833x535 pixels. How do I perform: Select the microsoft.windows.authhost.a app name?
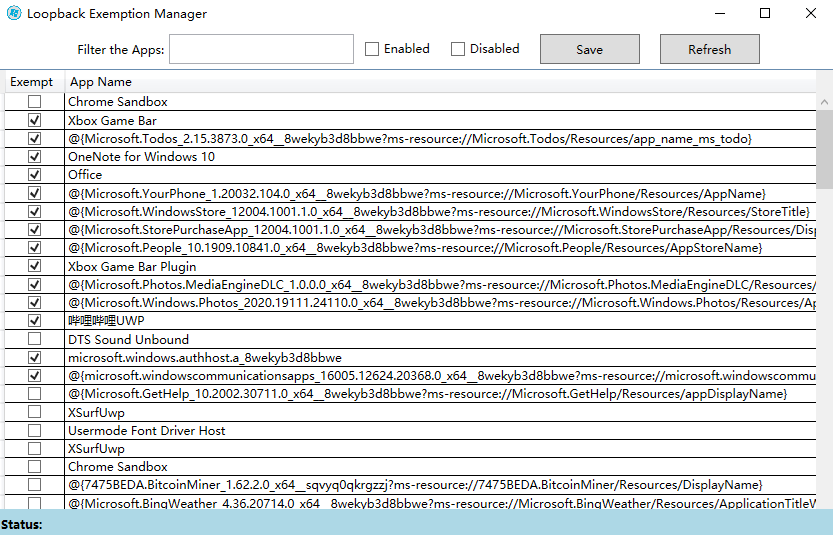tap(205, 358)
